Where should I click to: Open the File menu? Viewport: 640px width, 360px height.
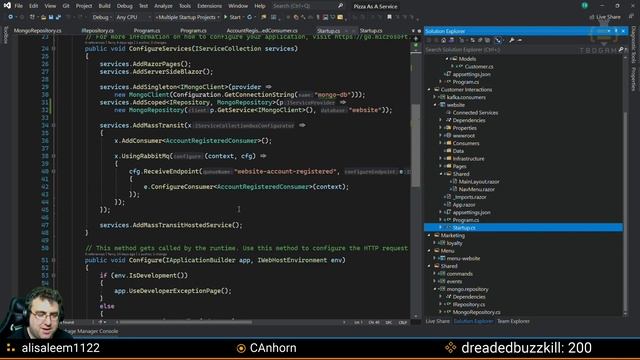[19, 6]
